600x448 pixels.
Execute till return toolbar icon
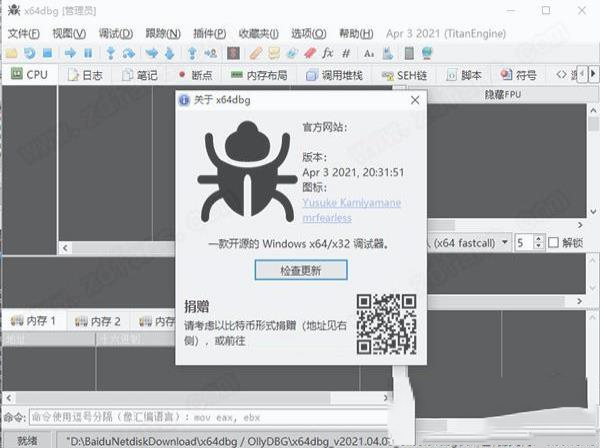point(192,53)
